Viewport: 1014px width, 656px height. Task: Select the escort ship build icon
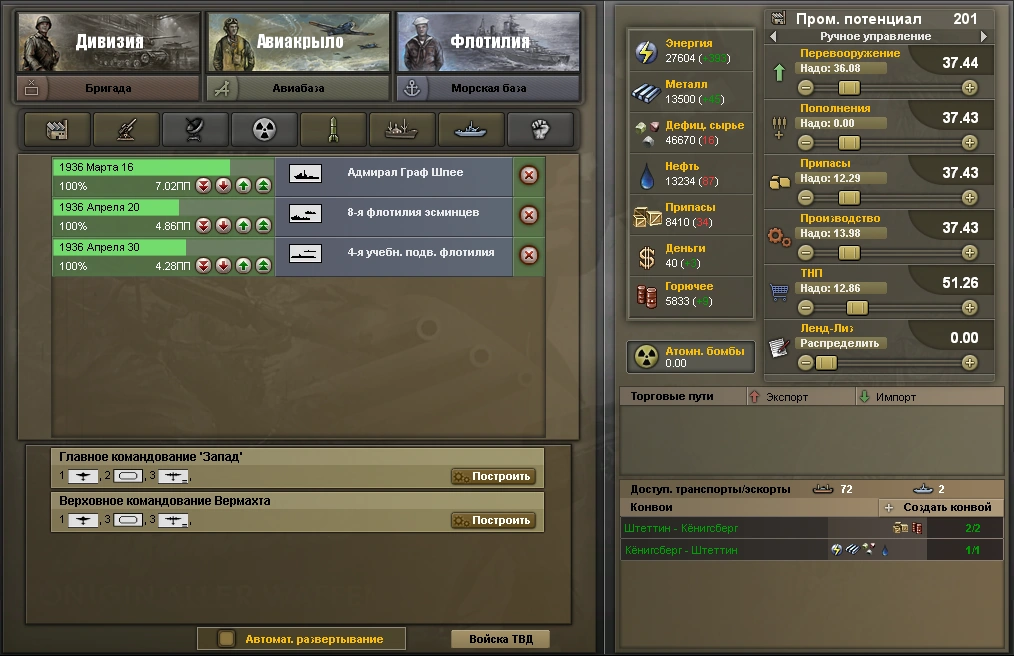(471, 130)
